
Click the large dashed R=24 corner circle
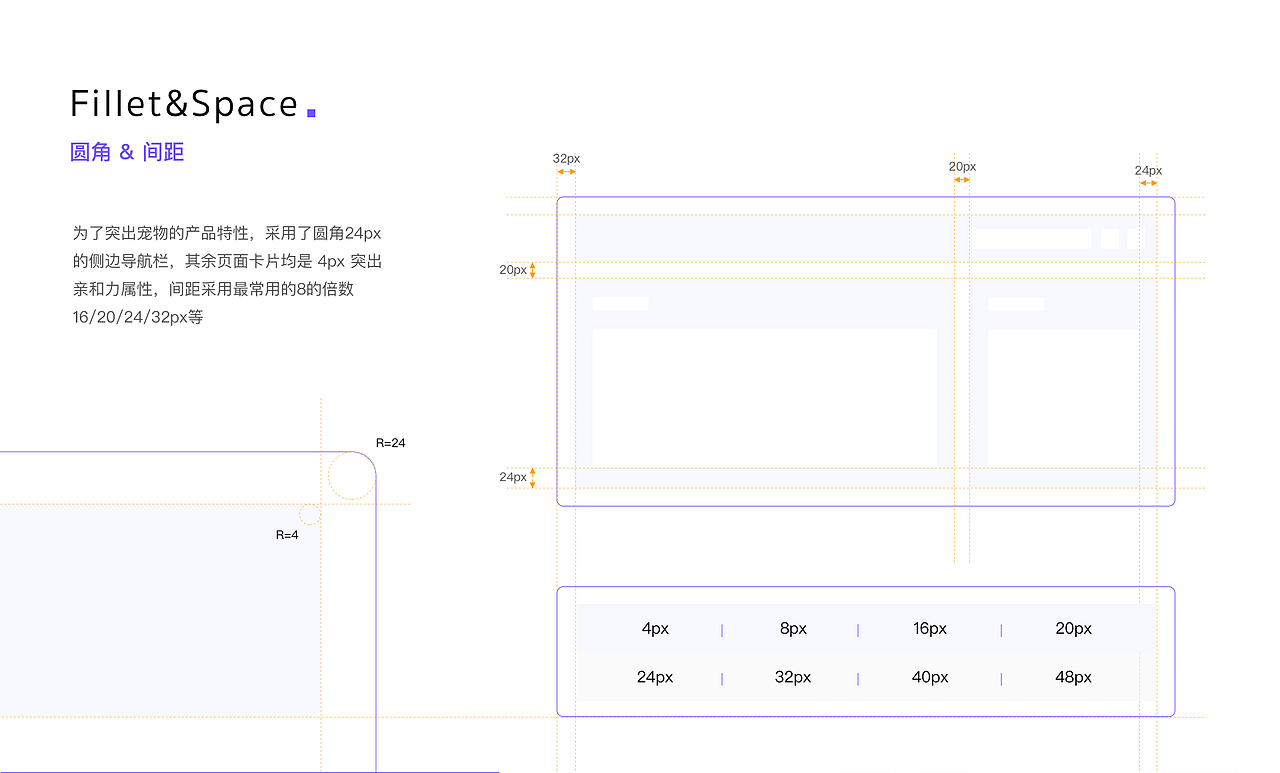(352, 475)
